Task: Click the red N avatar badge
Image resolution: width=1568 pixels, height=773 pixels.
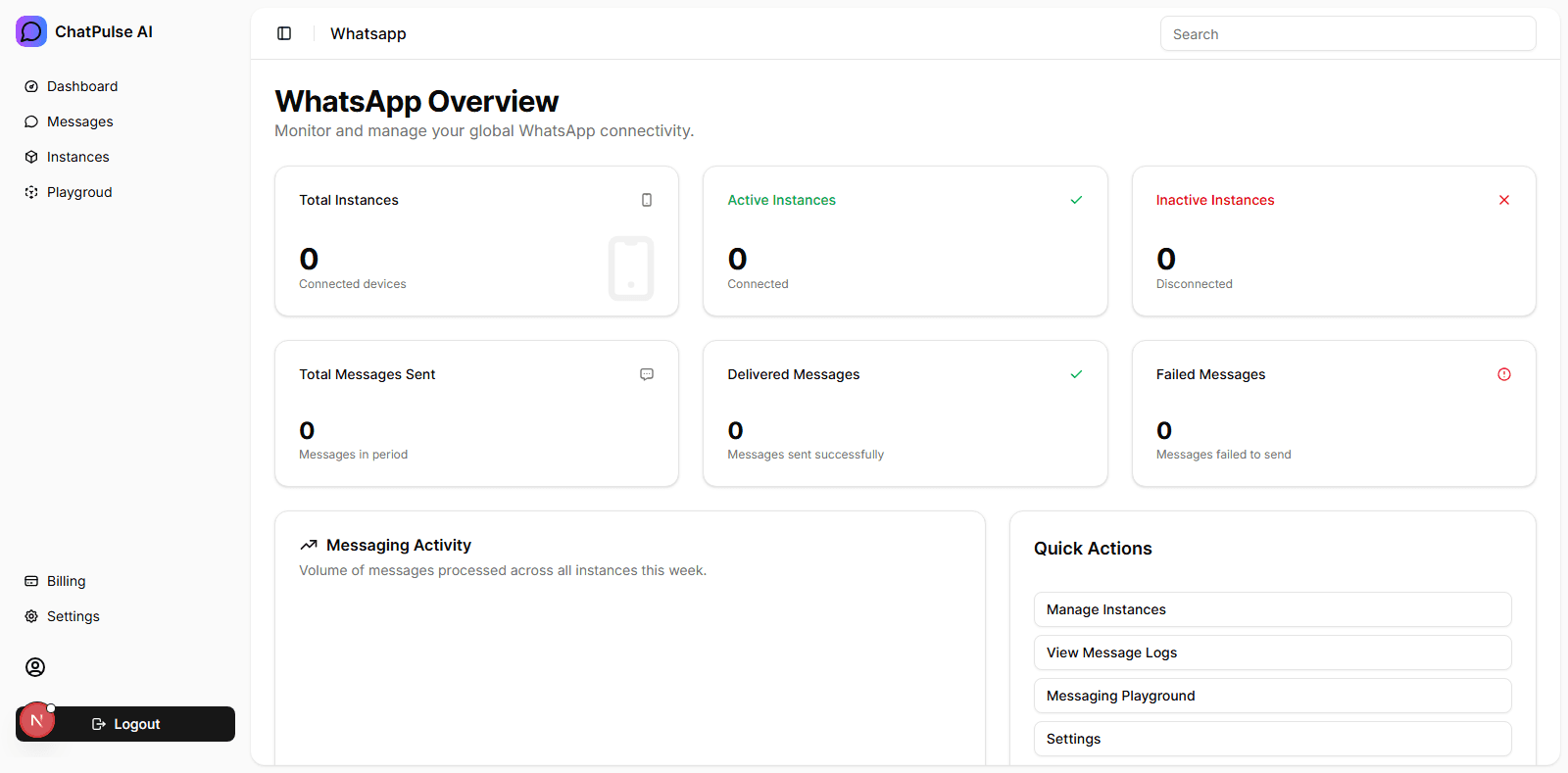Action: 36,720
